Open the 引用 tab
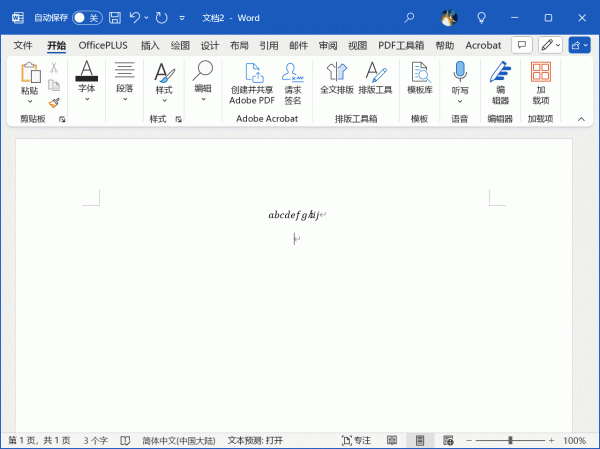 [269, 46]
